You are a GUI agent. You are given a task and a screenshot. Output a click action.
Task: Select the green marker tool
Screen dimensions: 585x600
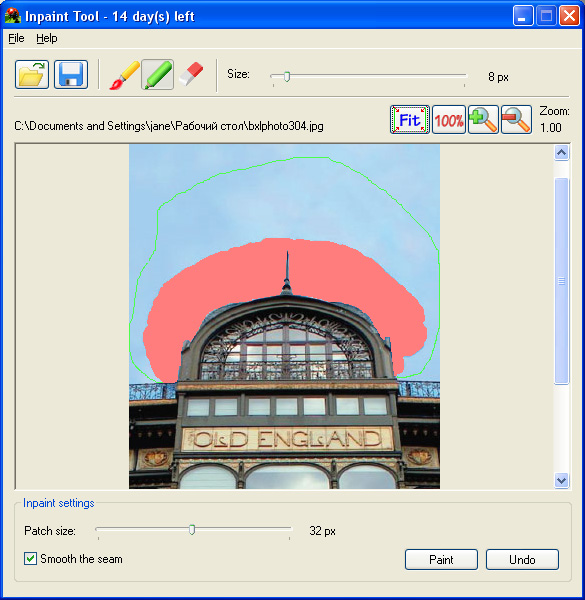tap(158, 75)
